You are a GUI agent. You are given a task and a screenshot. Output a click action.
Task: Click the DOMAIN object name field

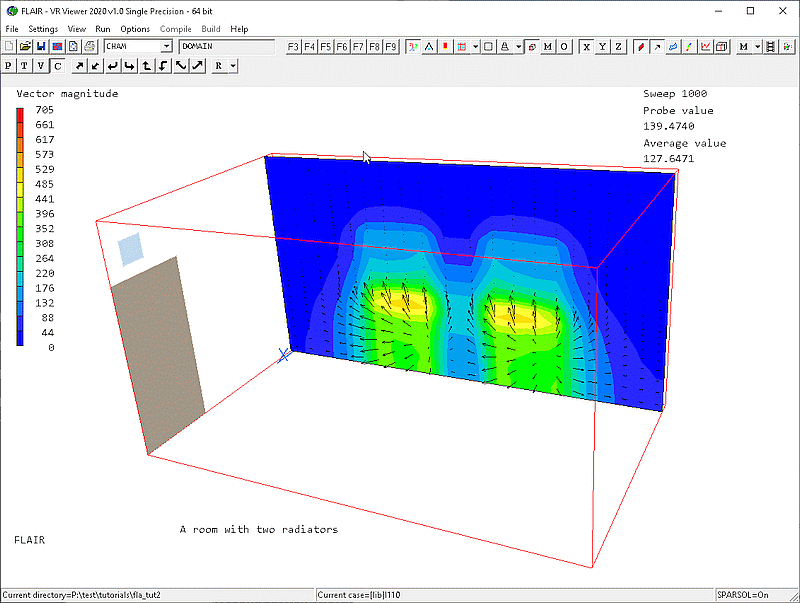tap(226, 46)
